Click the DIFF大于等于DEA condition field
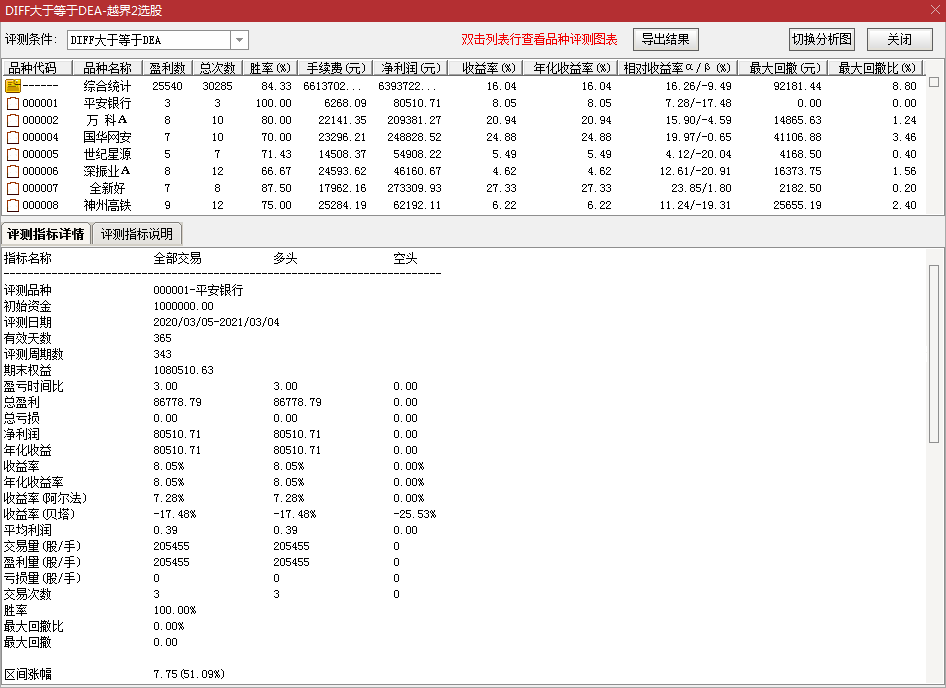The image size is (946, 688). [148, 40]
